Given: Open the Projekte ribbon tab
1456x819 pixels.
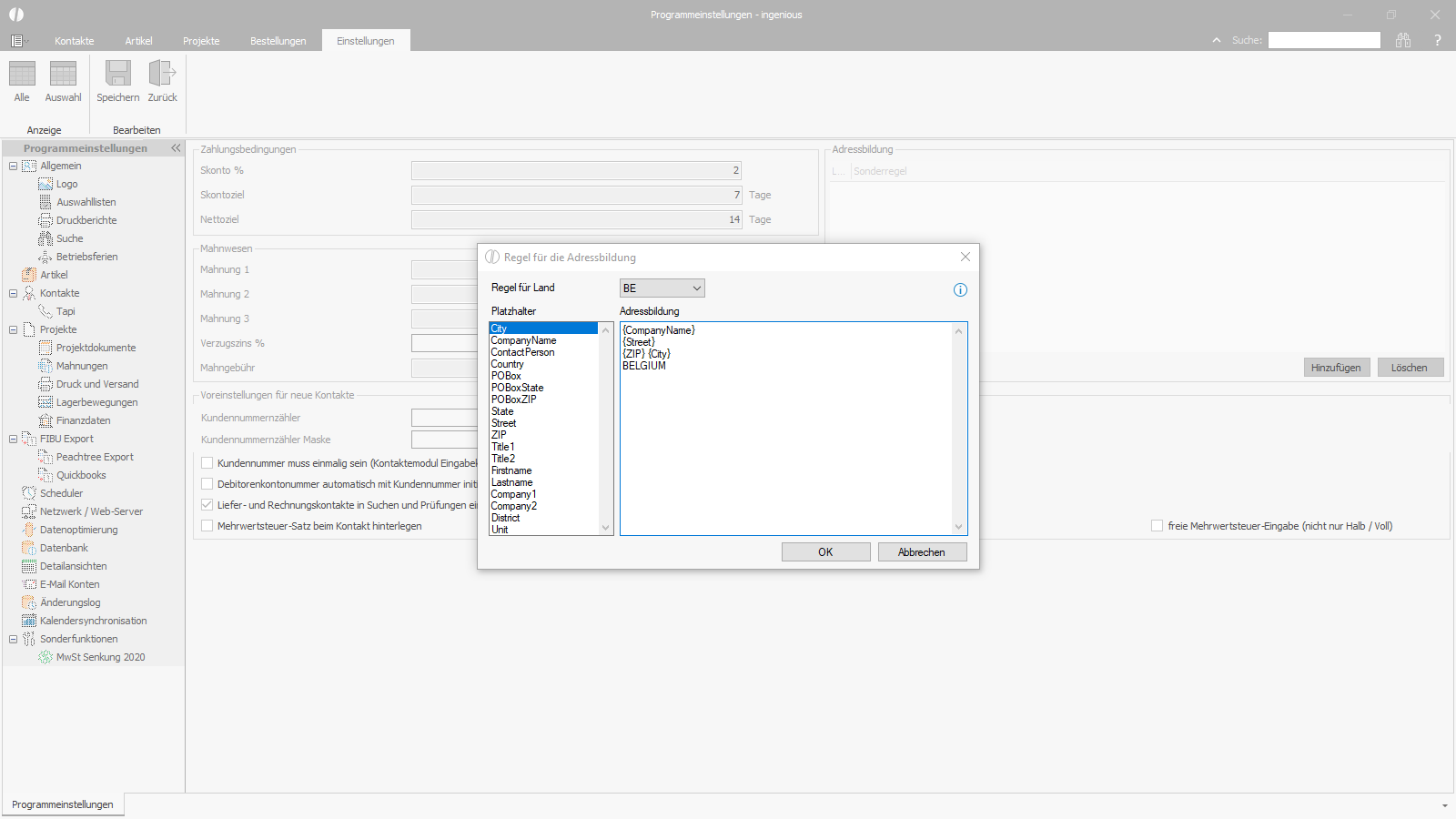Looking at the screenshot, I should [x=201, y=41].
